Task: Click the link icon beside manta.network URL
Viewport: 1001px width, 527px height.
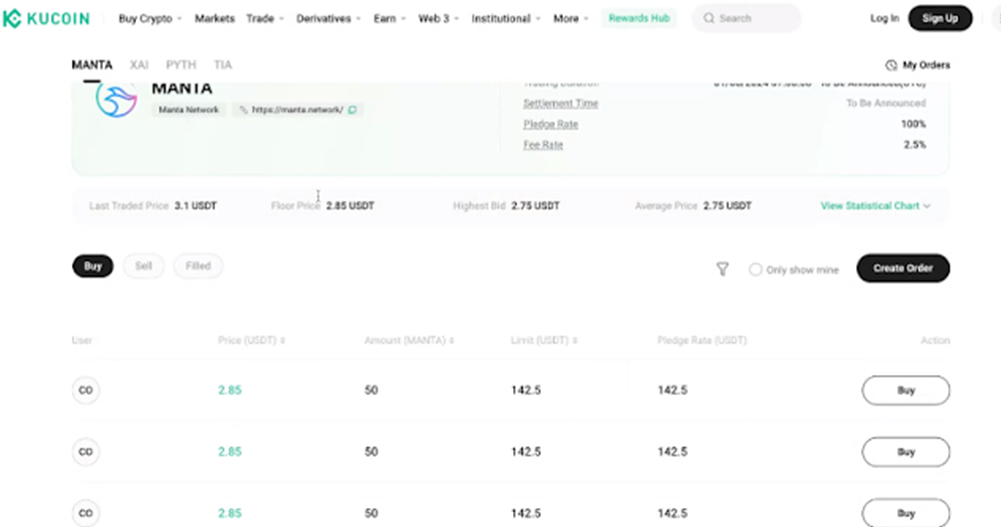Action: pyautogui.click(x=243, y=110)
